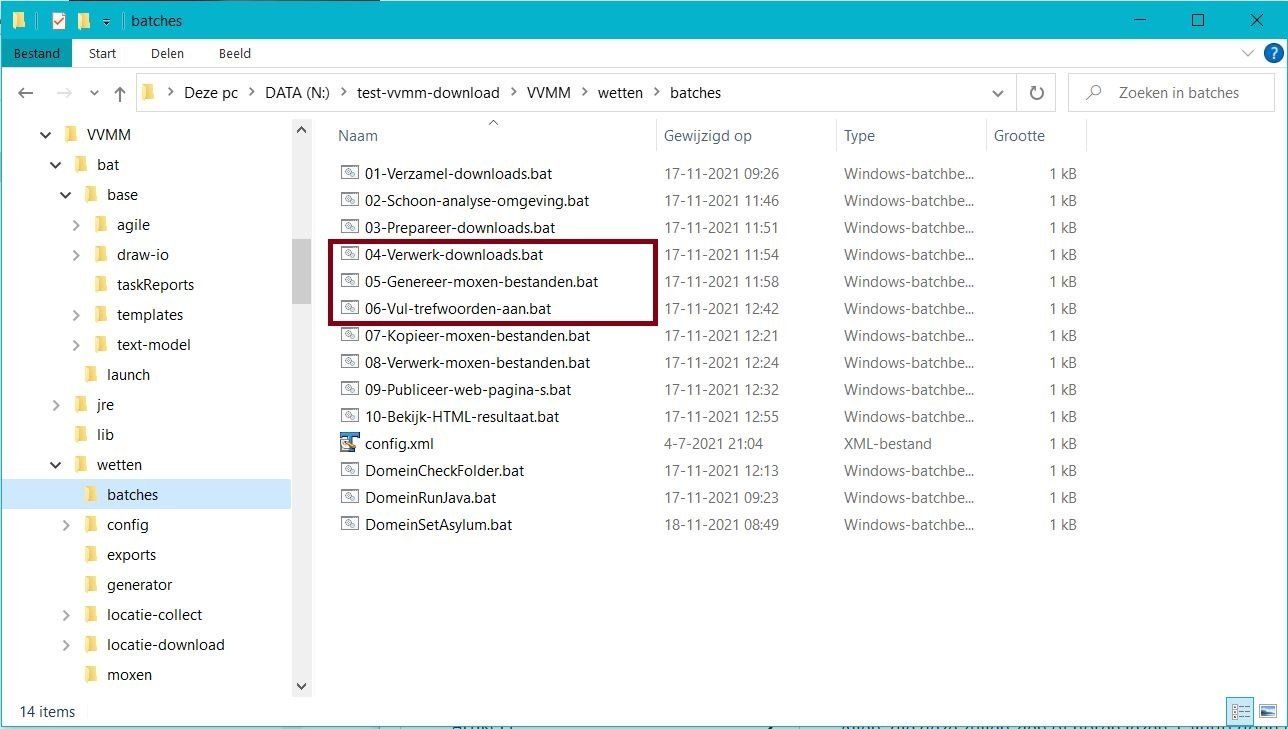
Task: Click the 04-Verwerk-downloads.bat file icon
Action: click(349, 254)
